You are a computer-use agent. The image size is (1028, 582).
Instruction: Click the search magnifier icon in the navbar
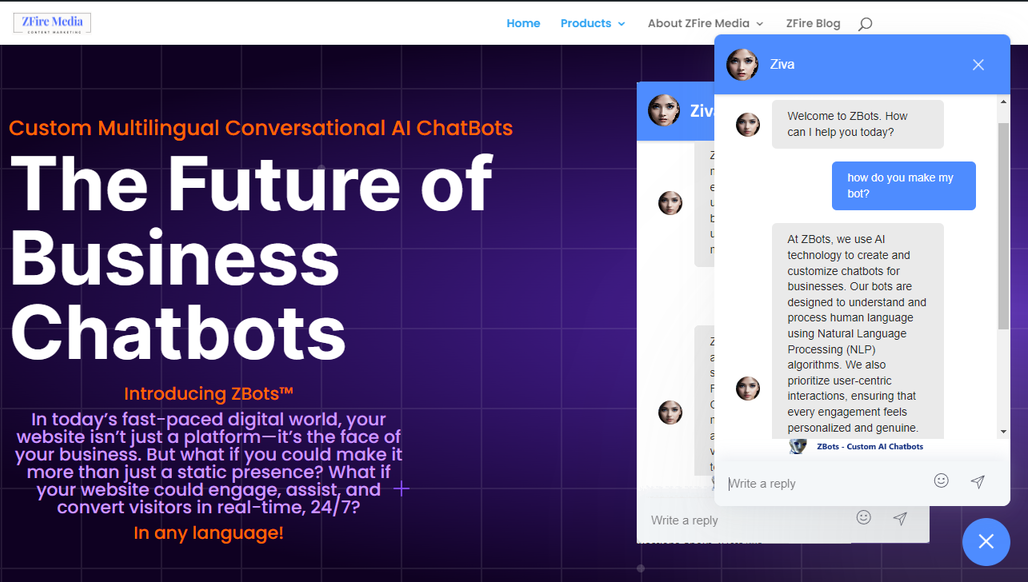tap(865, 24)
